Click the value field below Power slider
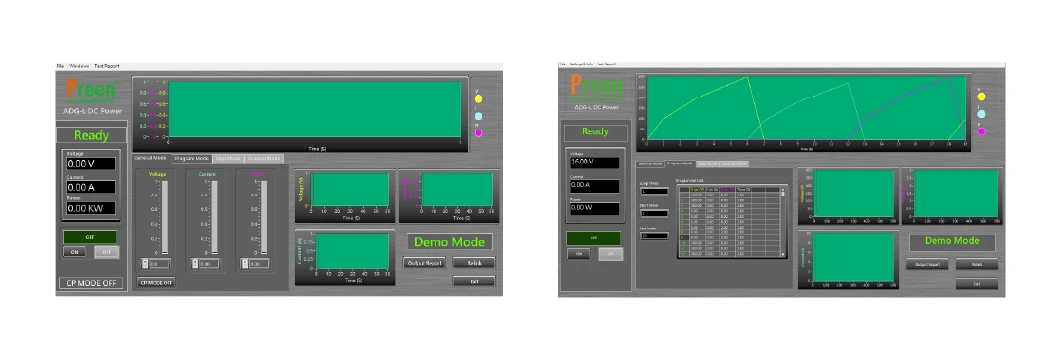This screenshot has width=1061, height=360. point(259,263)
